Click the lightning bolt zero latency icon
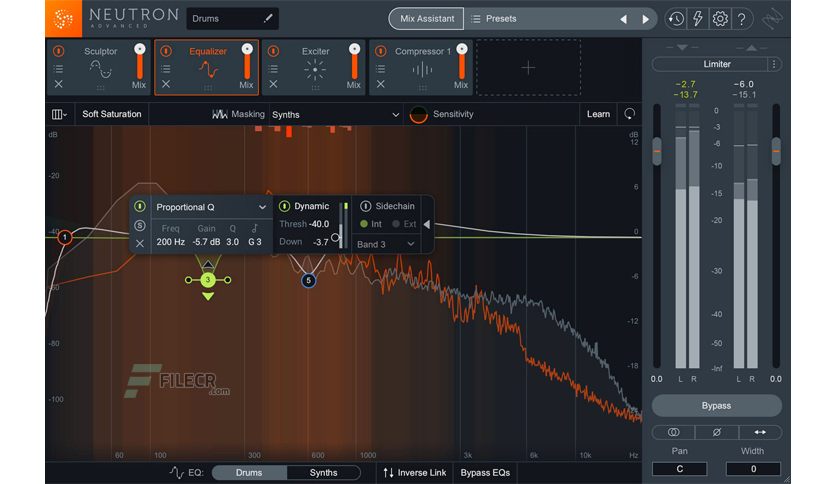This screenshot has width=836, height=484. click(x=697, y=19)
